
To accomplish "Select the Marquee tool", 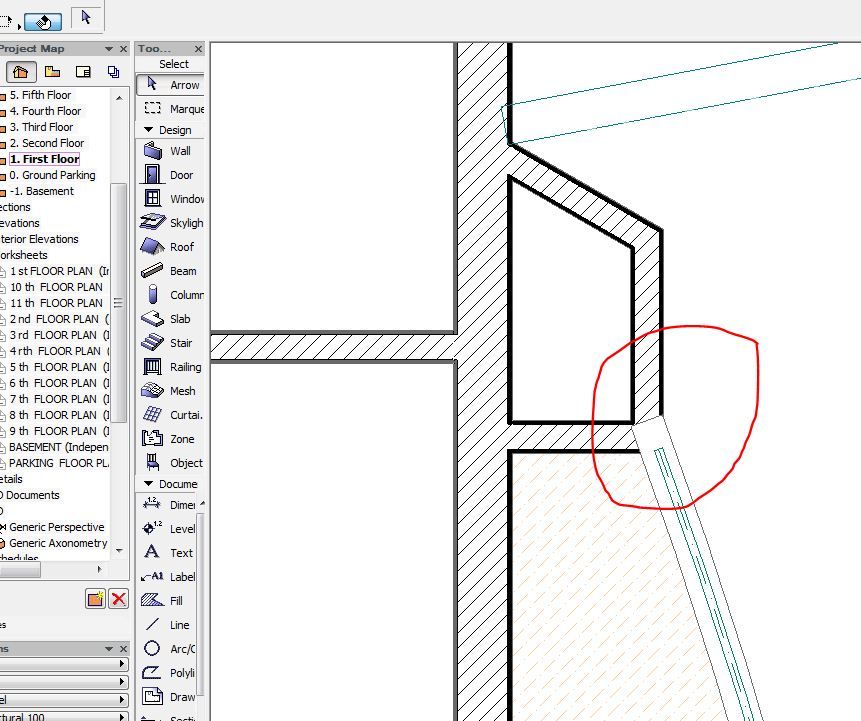I will (x=170, y=108).
